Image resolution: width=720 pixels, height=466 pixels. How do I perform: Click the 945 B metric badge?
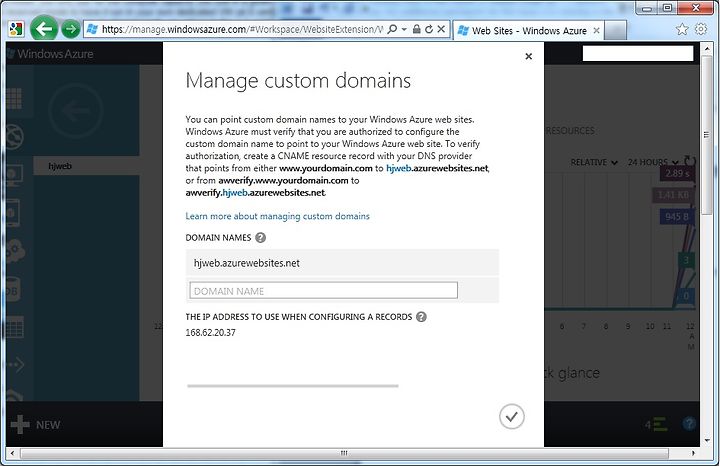tap(677, 216)
